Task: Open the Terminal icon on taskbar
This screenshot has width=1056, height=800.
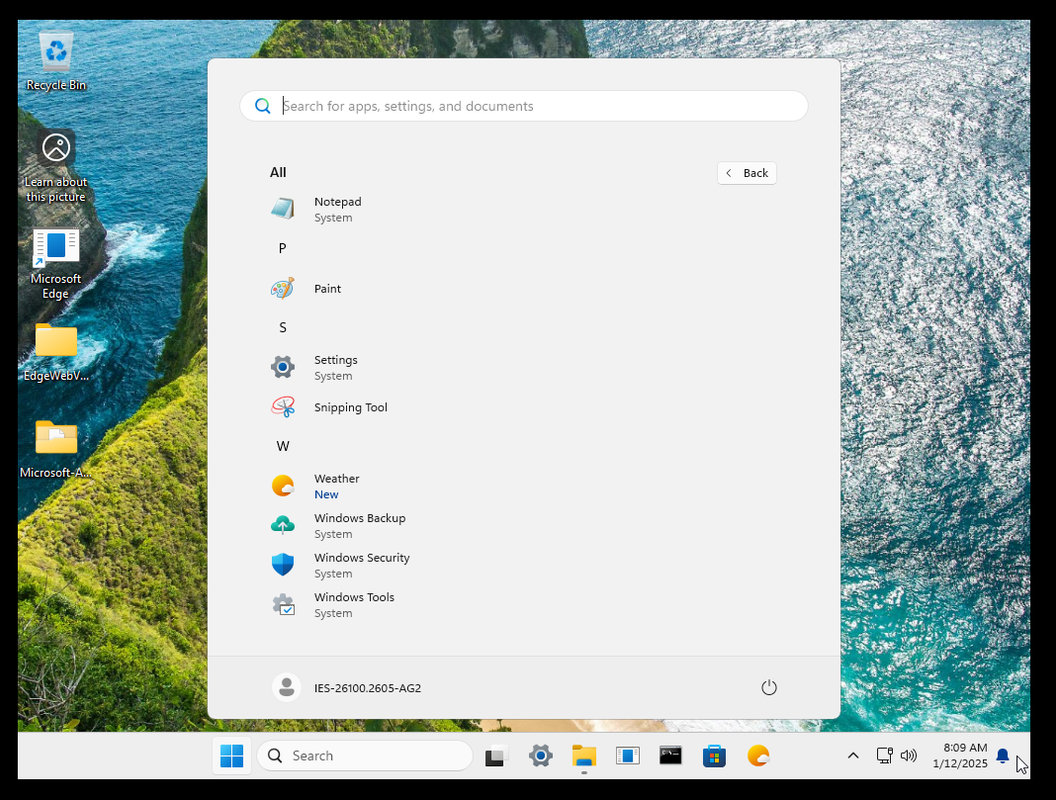Action: pyautogui.click(x=671, y=756)
